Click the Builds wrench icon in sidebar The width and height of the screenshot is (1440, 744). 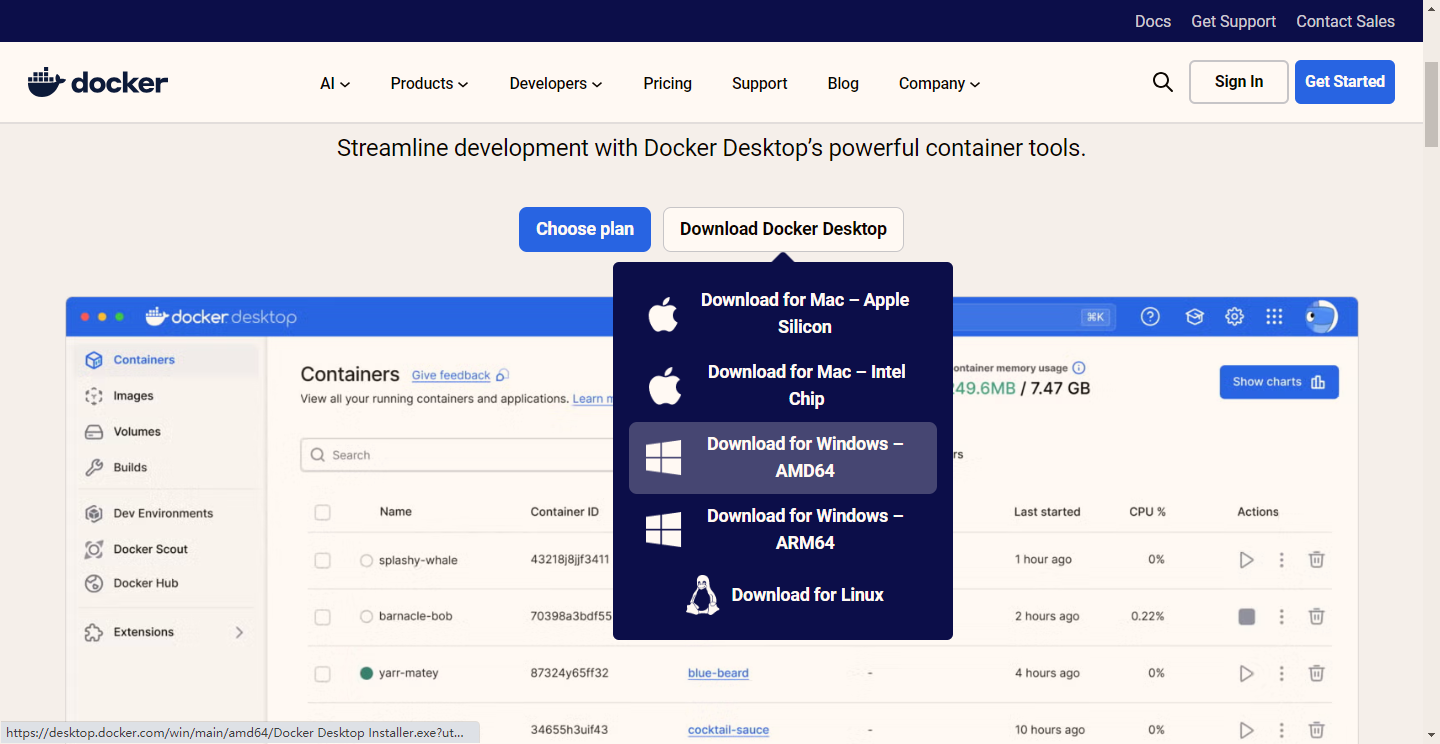coord(94,467)
